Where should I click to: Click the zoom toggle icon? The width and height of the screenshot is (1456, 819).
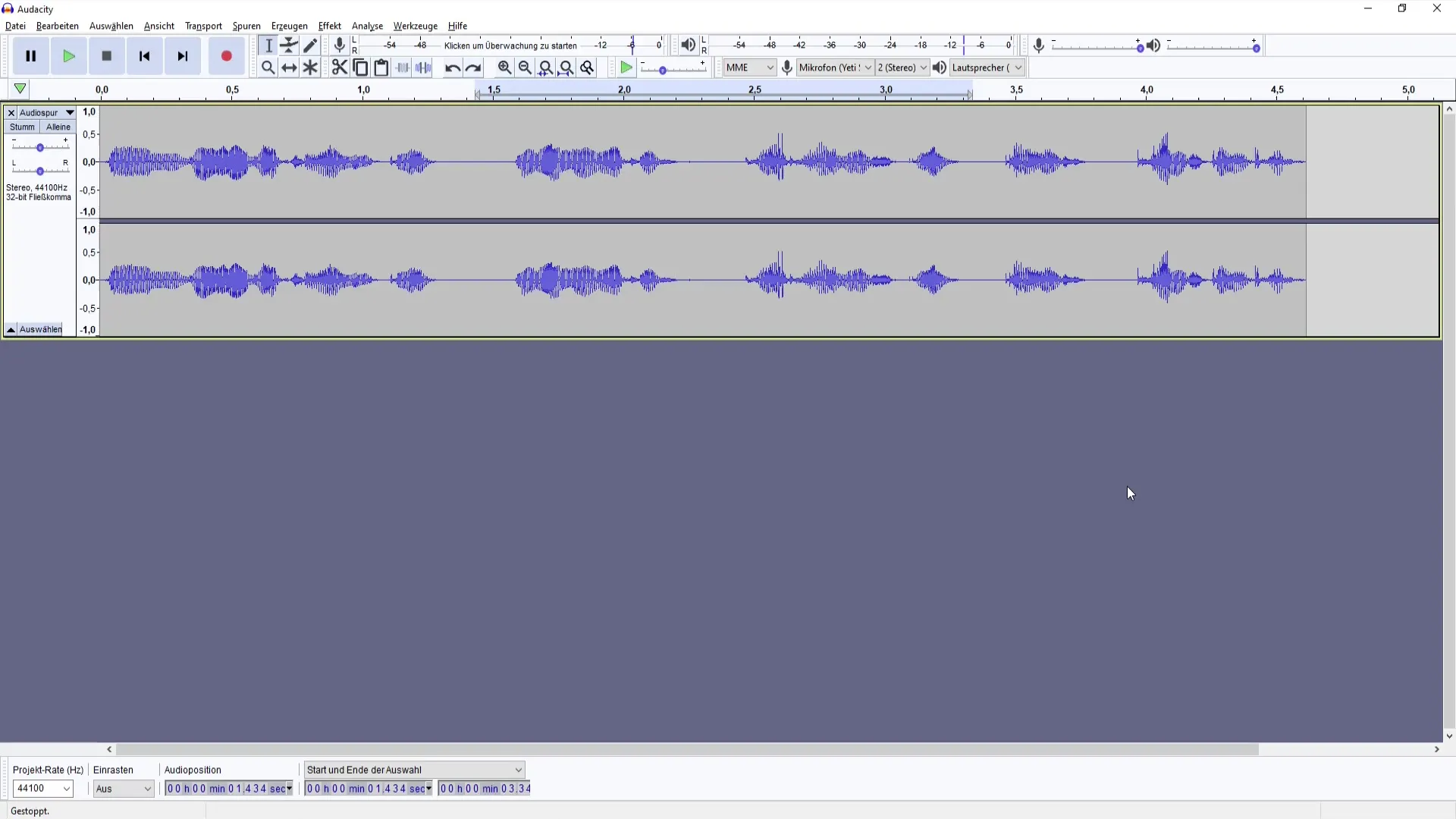pyautogui.click(x=587, y=67)
